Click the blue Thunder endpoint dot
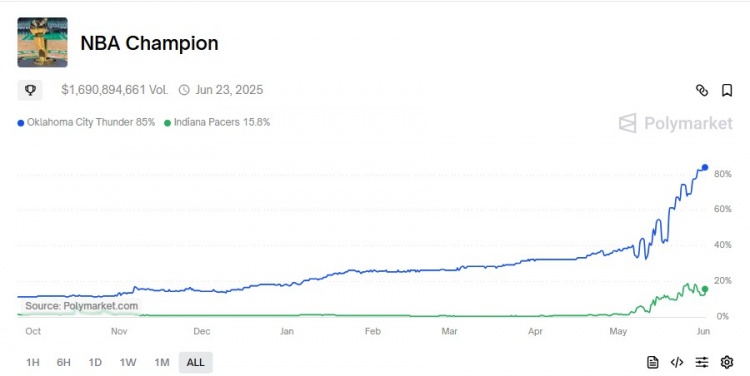 705,167
